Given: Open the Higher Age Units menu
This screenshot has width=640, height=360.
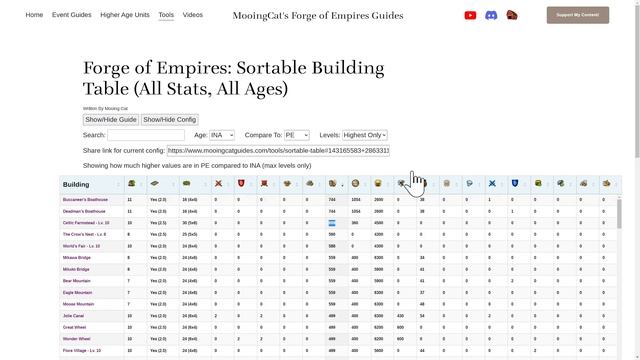Looking at the screenshot, I should pos(125,15).
